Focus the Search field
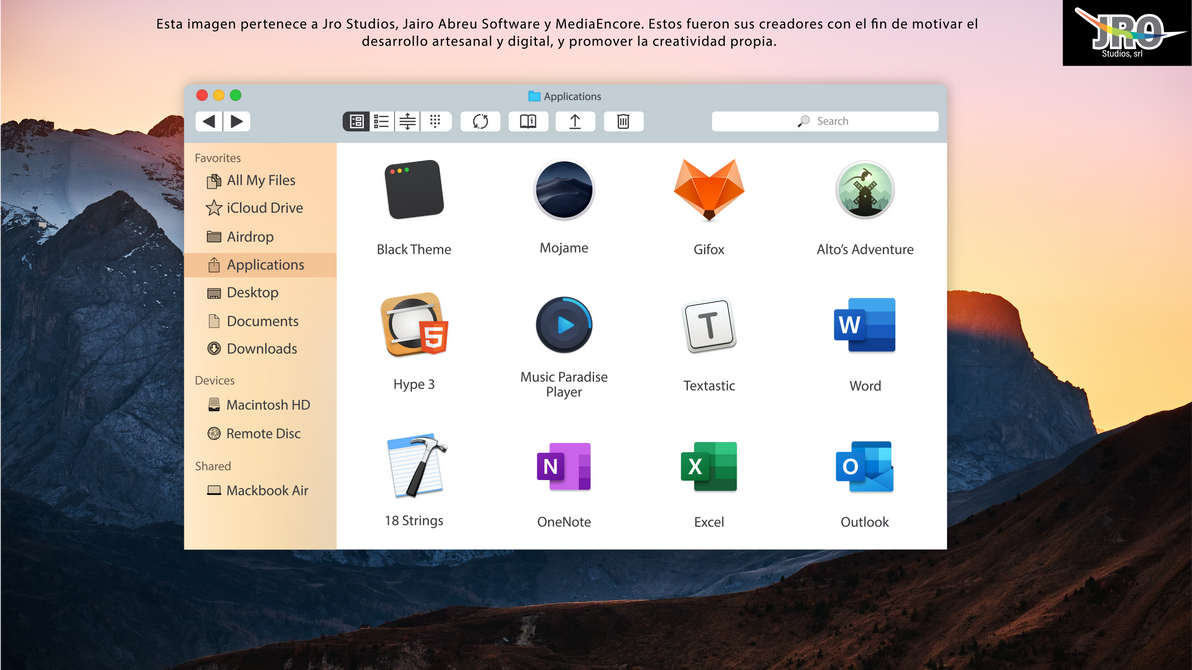This screenshot has height=670, width=1192. coord(825,121)
